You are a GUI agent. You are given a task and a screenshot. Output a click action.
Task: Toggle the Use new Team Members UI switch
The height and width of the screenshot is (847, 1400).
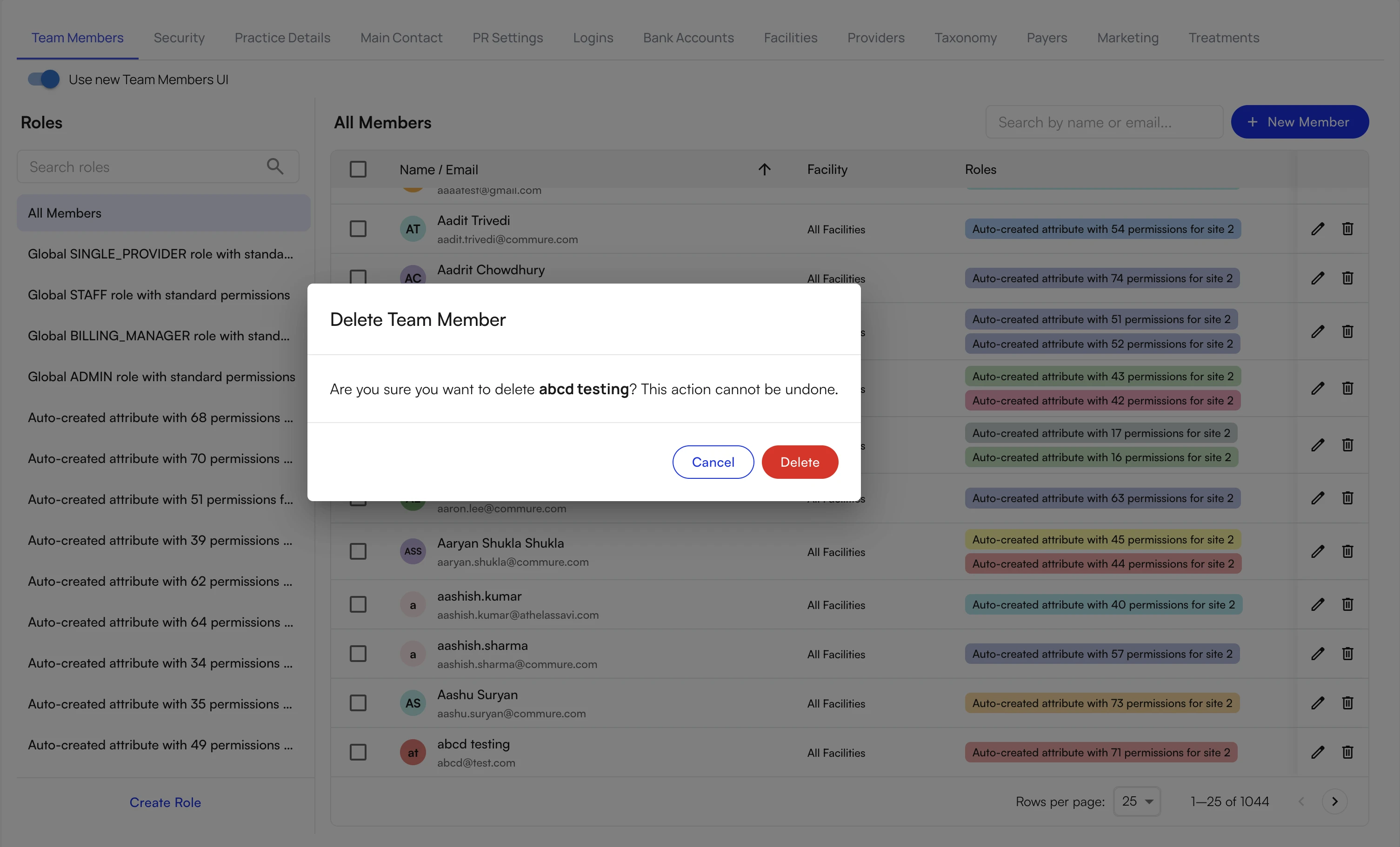pyautogui.click(x=44, y=79)
